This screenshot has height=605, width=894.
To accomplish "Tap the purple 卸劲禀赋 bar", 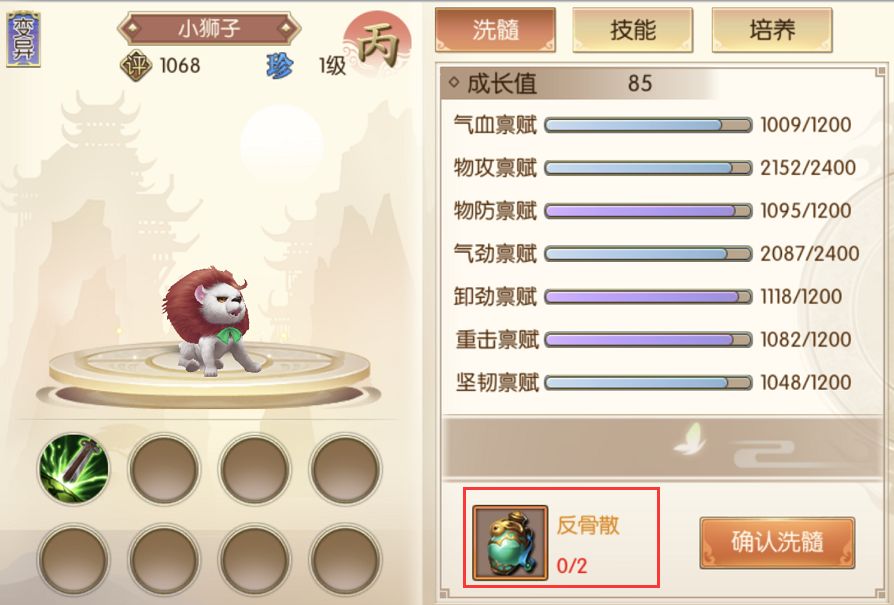I will coord(648,297).
